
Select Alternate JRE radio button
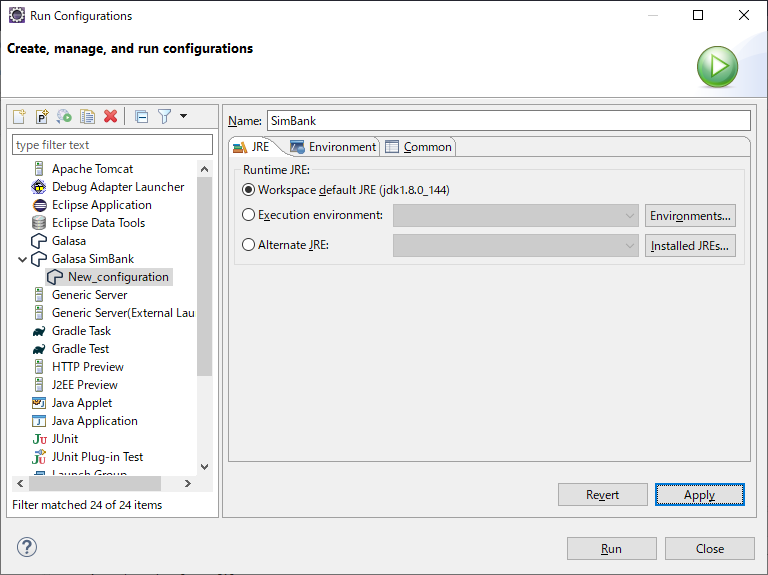tap(249, 244)
